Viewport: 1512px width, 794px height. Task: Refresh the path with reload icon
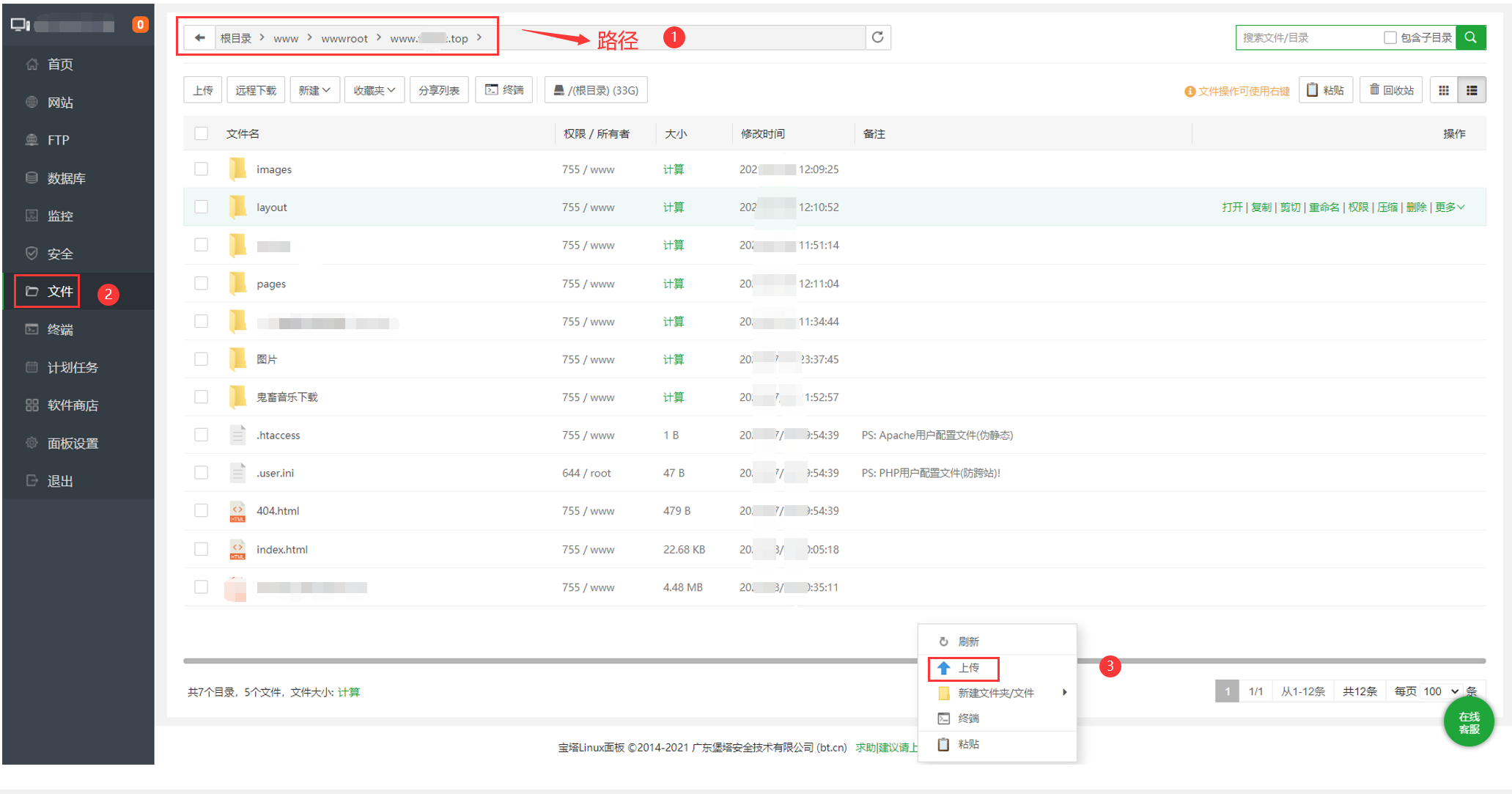pyautogui.click(x=877, y=37)
